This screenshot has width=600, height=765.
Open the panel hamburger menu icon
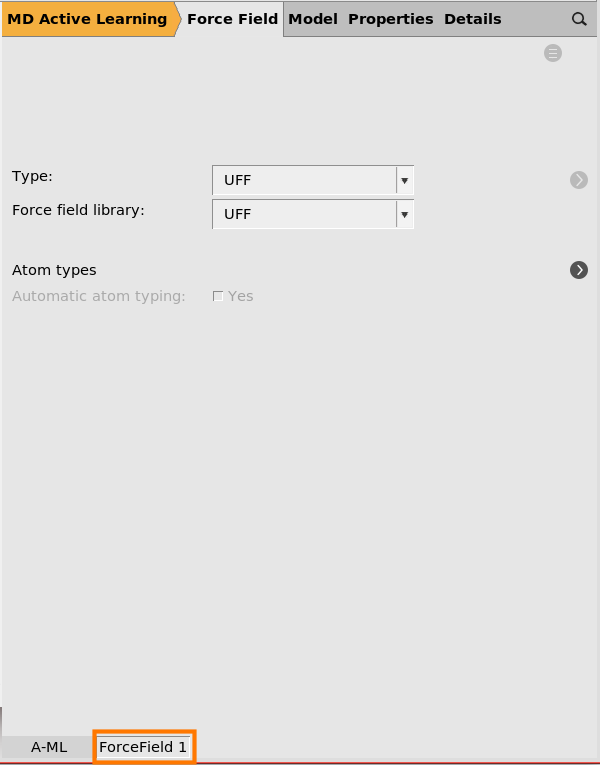tap(553, 53)
